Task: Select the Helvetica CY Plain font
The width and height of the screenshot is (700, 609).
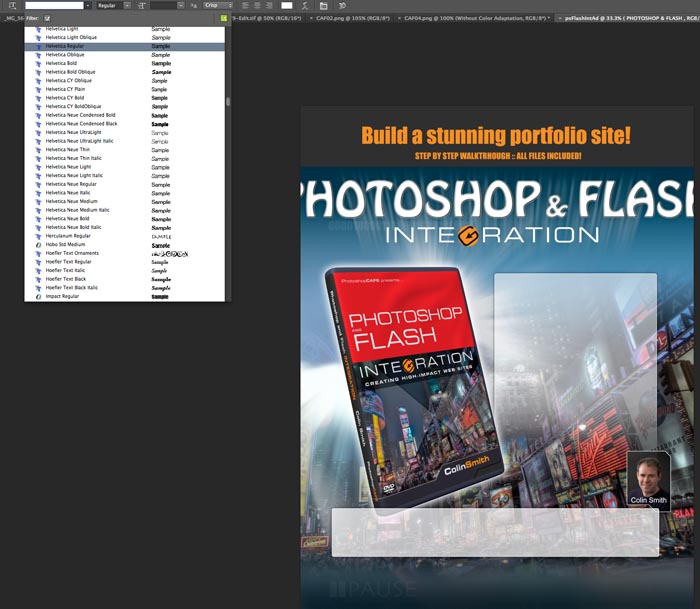Action: [x=125, y=89]
